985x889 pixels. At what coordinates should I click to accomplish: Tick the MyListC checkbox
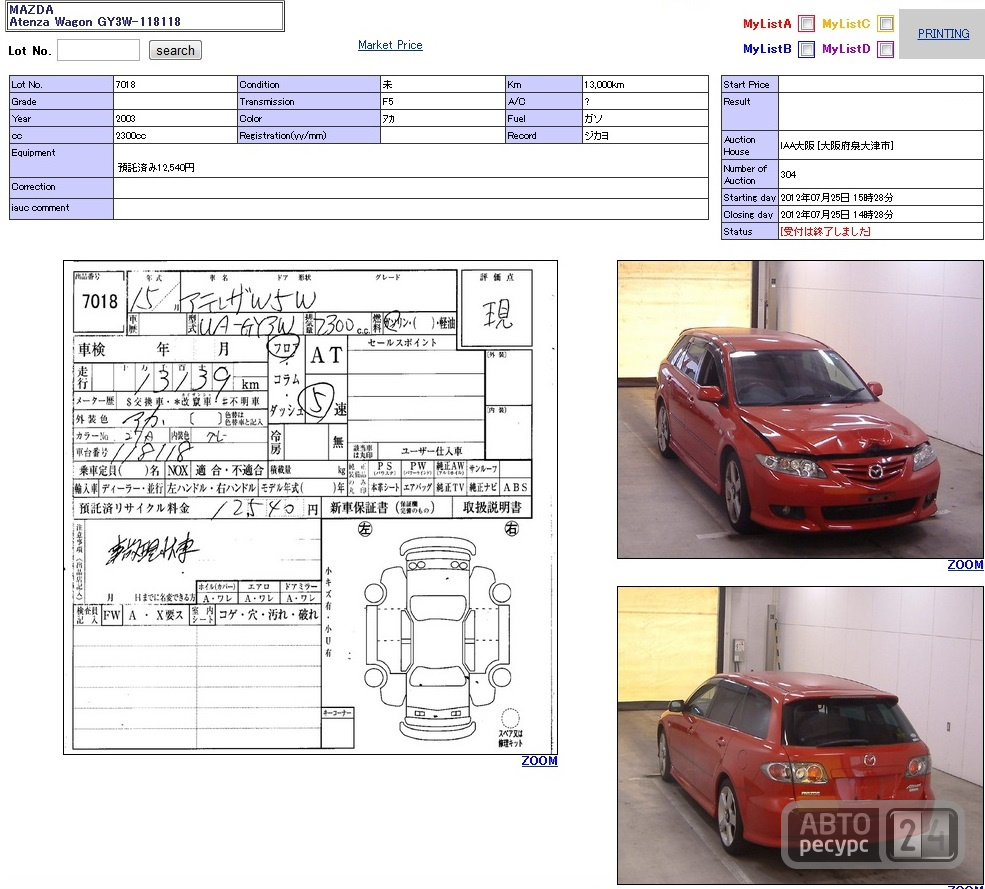point(886,24)
